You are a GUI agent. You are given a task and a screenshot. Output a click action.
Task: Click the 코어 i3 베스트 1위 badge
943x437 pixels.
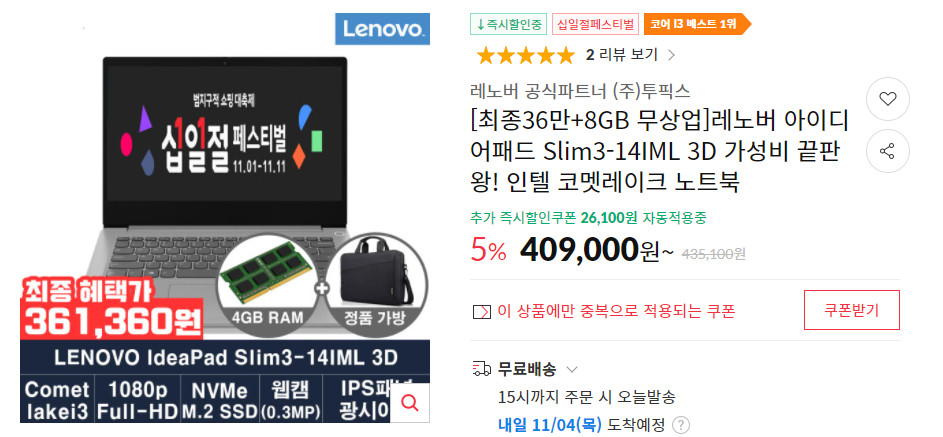(x=697, y=25)
